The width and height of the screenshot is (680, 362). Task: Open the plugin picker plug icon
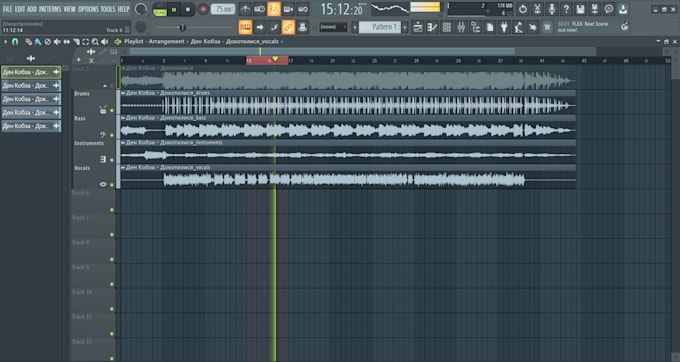click(504, 27)
